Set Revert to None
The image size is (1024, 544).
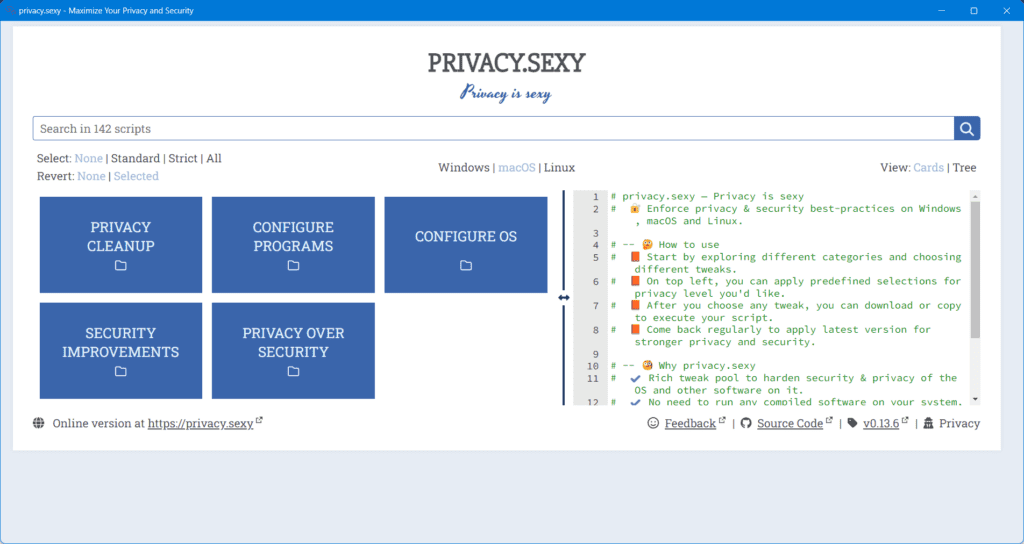[91, 176]
